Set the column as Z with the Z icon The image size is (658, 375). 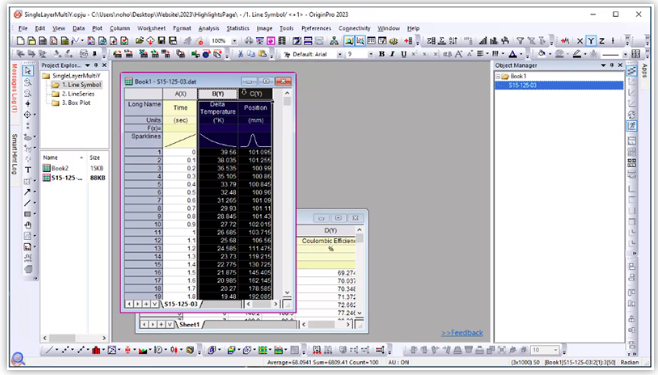pos(602,41)
